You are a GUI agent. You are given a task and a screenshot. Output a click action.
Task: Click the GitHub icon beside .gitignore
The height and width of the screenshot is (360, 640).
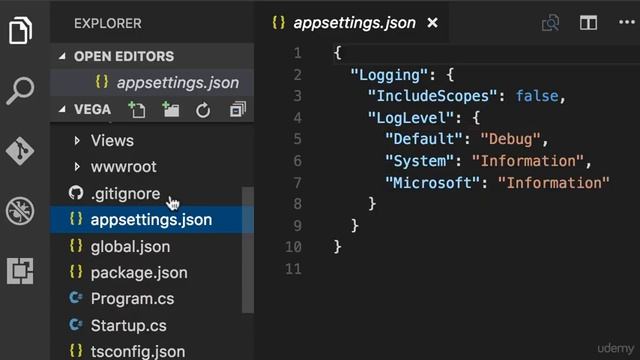(76, 193)
